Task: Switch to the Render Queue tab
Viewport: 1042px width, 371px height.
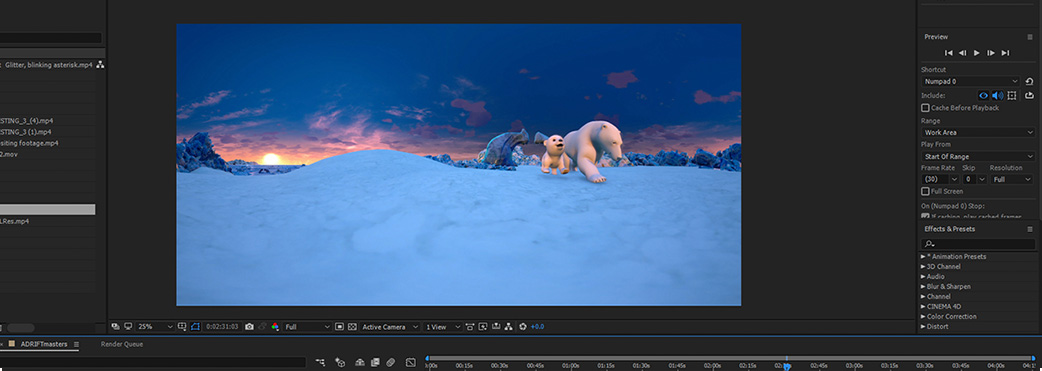Action: (122, 344)
